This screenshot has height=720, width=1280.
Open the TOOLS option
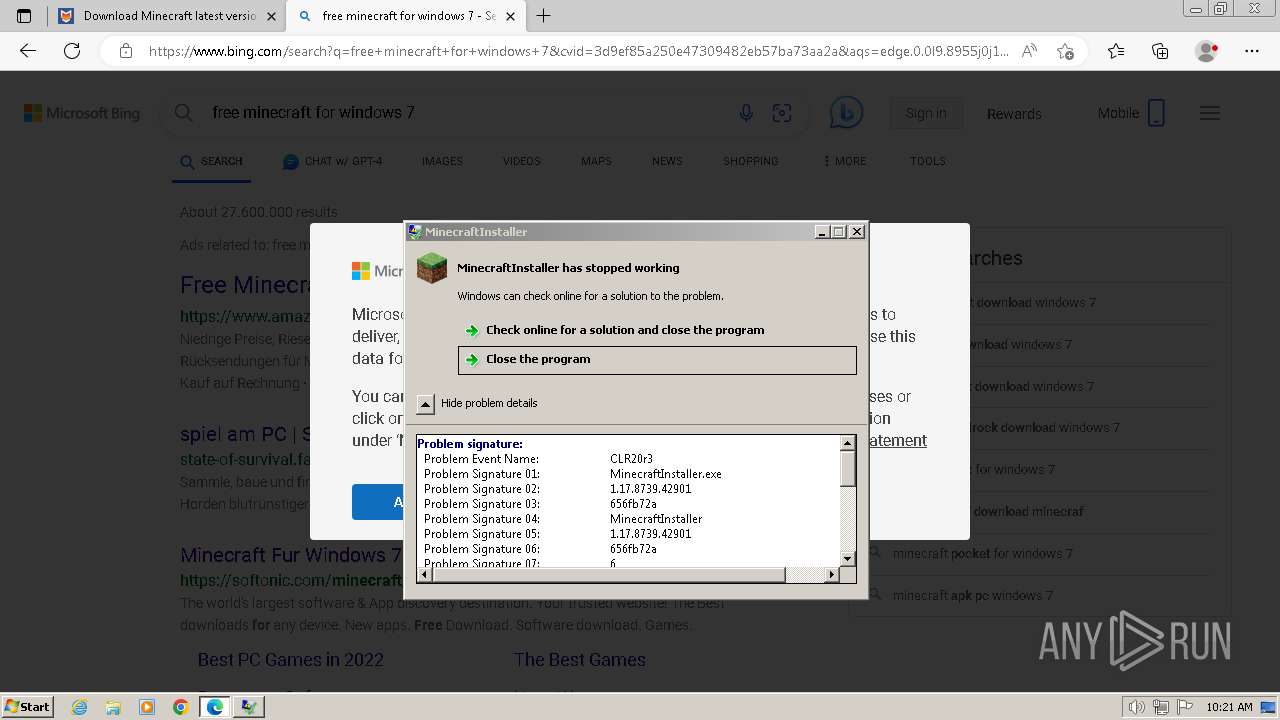point(927,161)
